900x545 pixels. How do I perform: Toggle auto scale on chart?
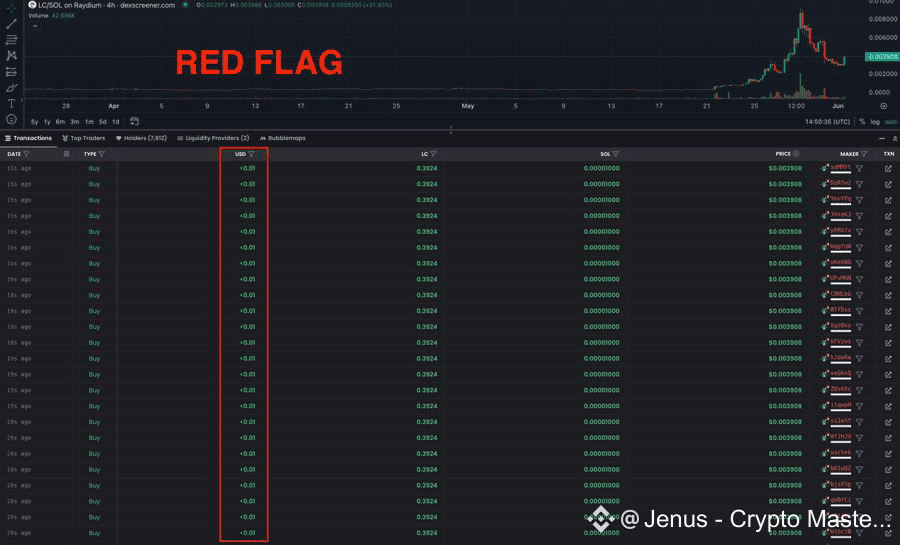pos(890,122)
